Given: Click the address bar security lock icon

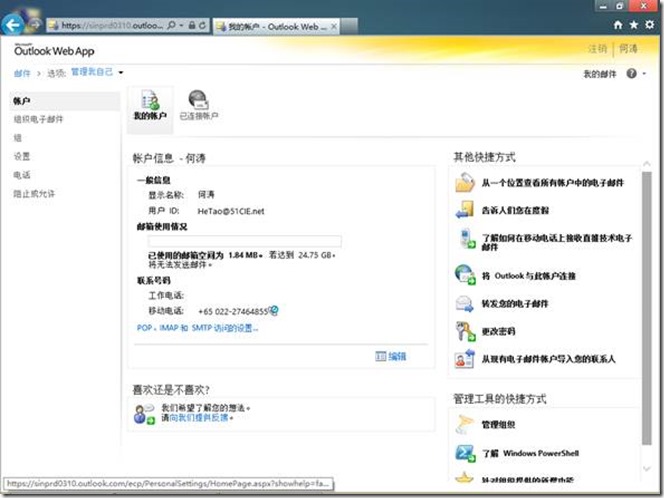Looking at the screenshot, I should (x=192, y=25).
